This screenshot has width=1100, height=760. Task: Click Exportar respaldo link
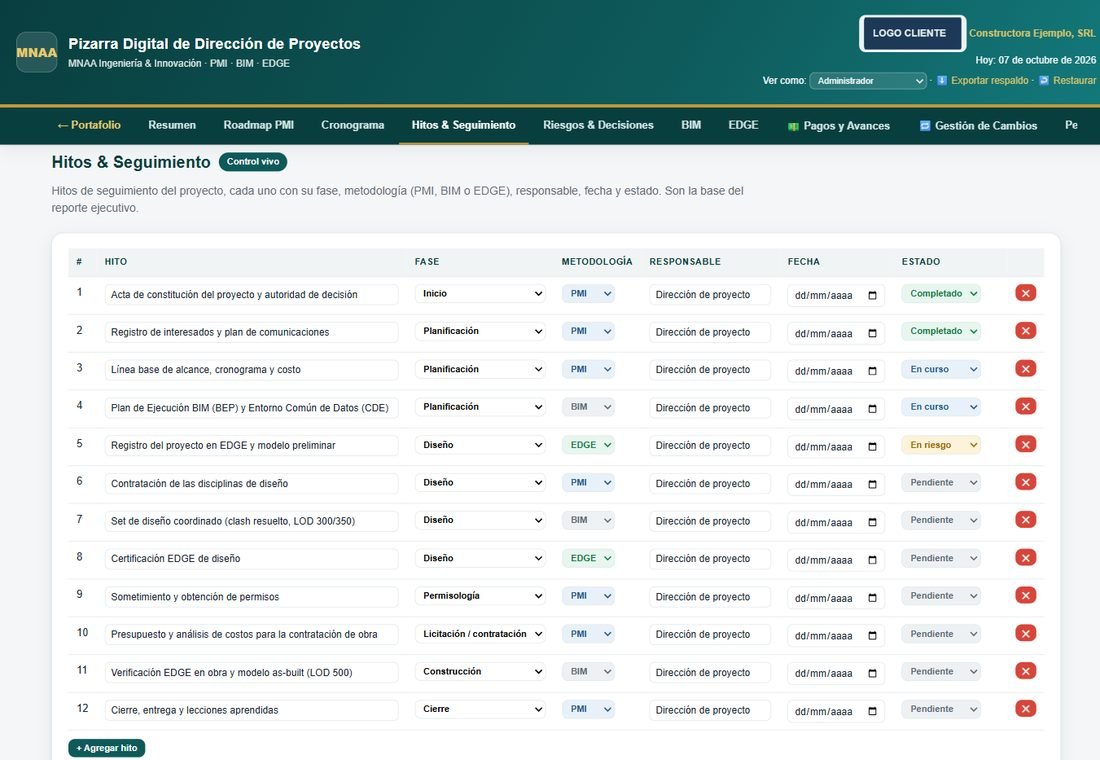tap(983, 81)
